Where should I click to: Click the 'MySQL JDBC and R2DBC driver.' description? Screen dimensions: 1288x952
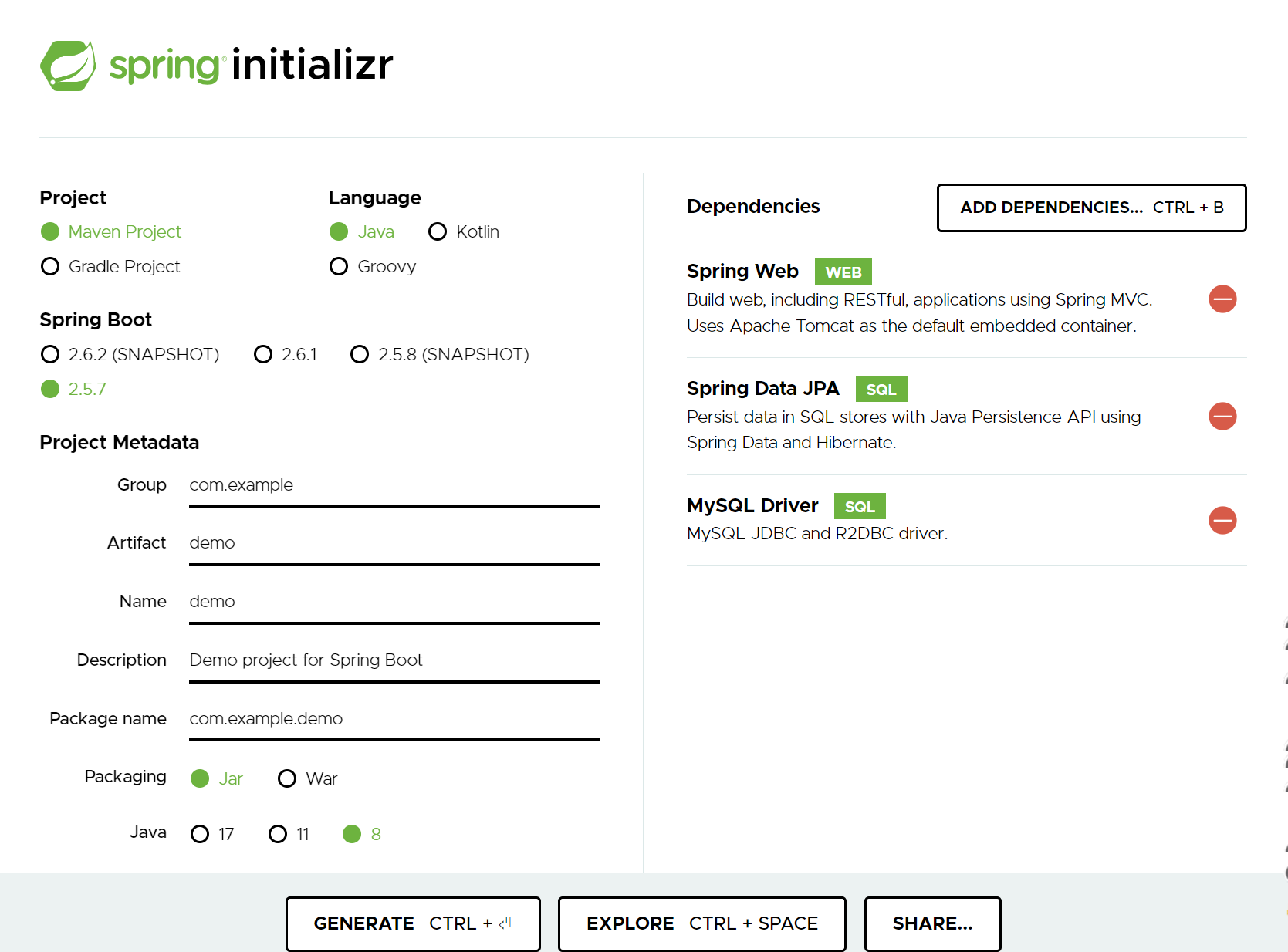(817, 534)
